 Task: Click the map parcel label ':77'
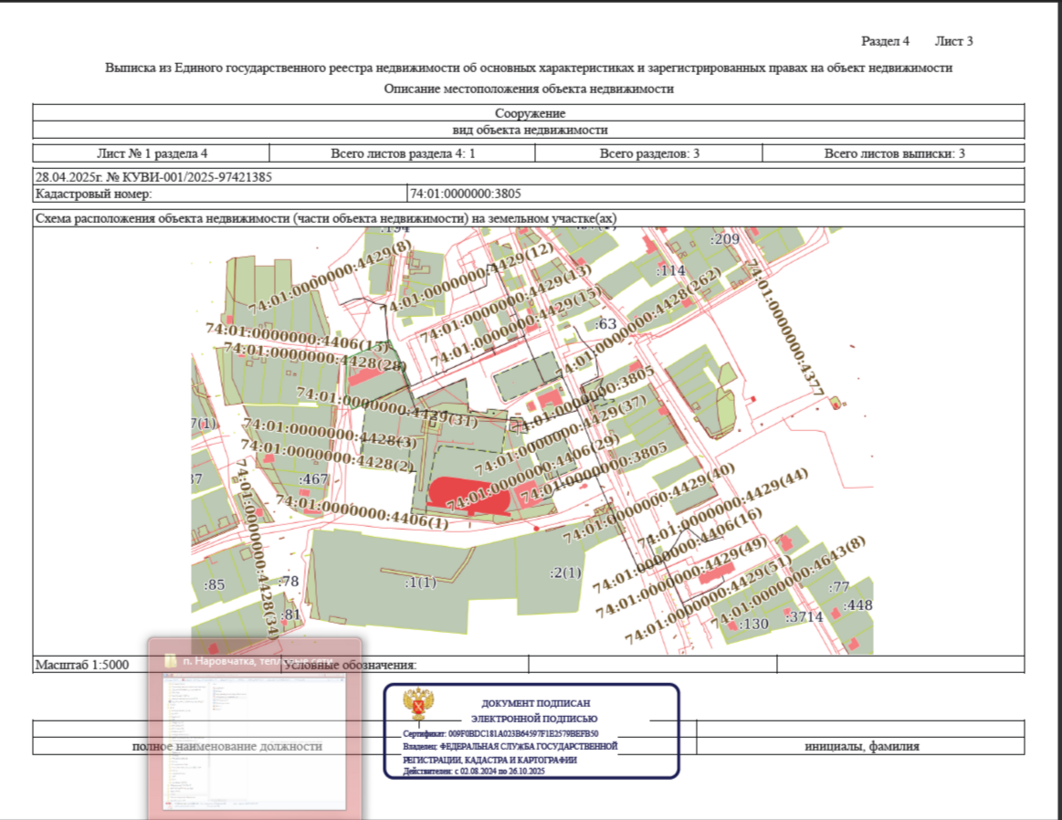click(x=838, y=587)
